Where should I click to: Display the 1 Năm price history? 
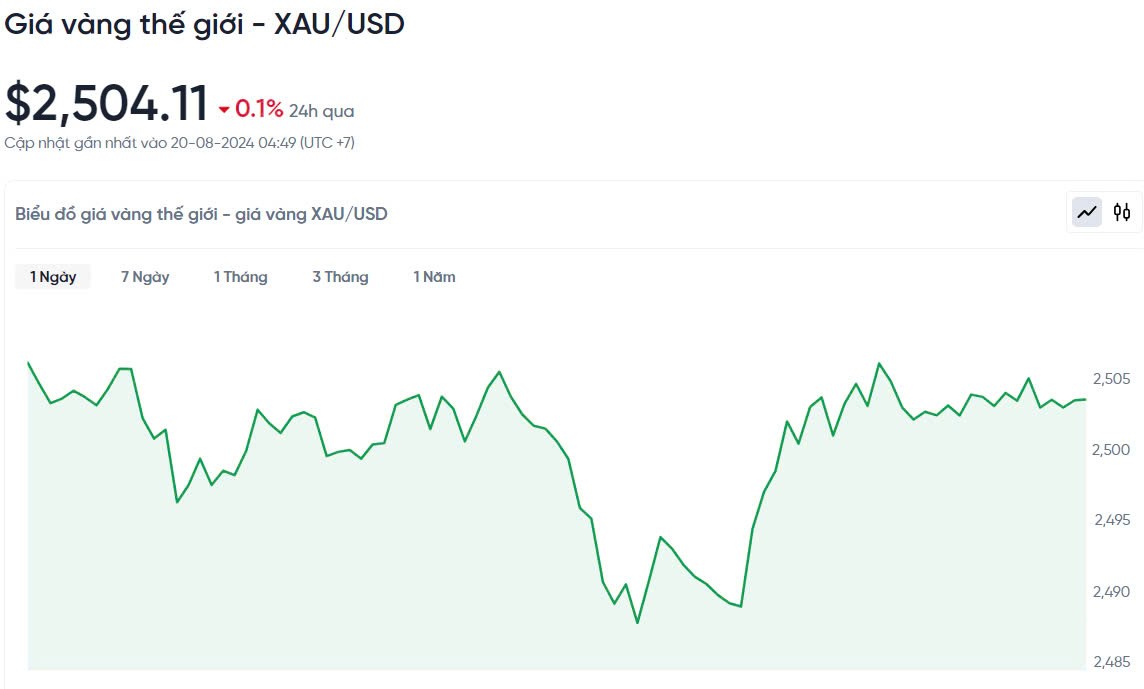pos(434,277)
